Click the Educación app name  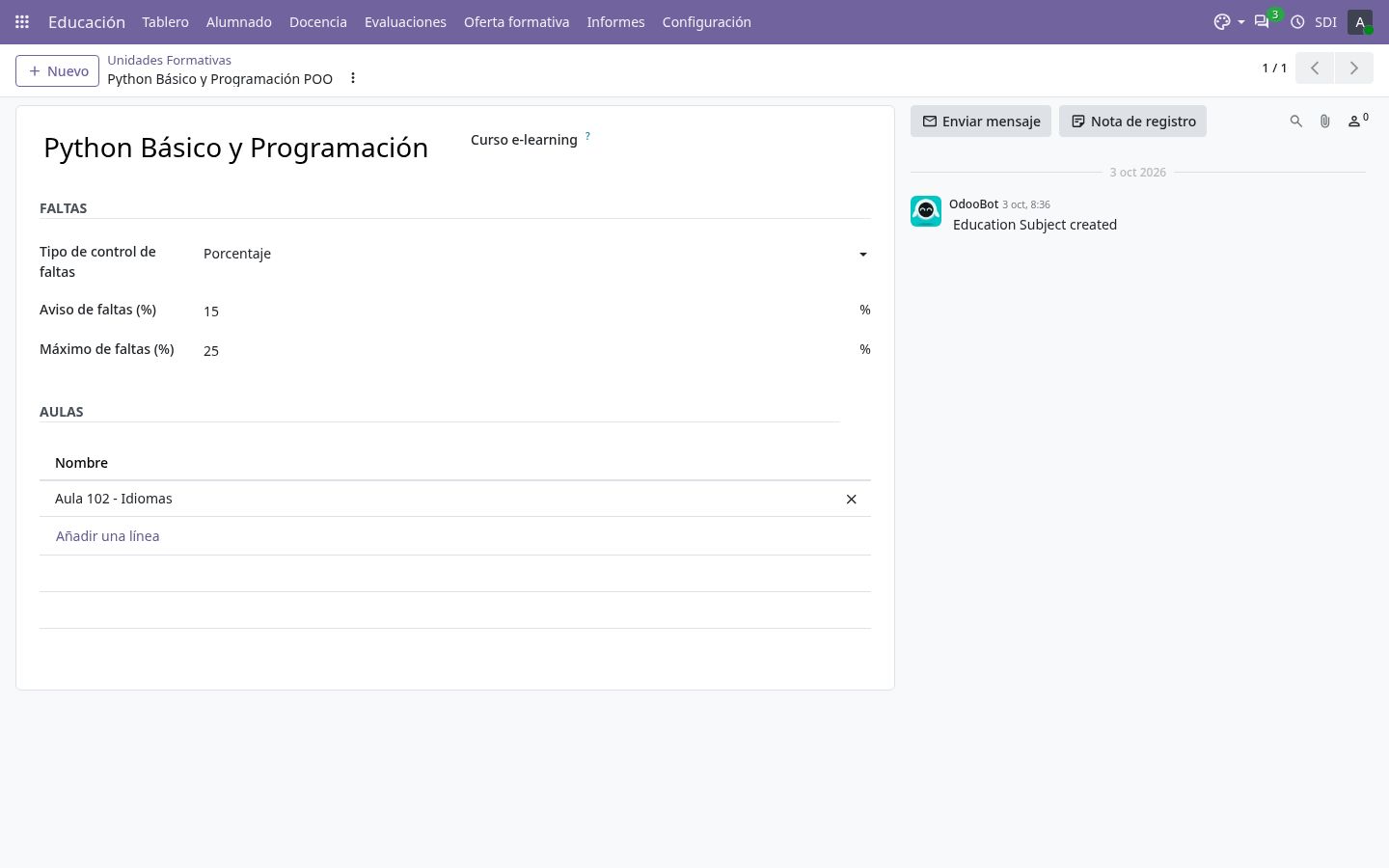coord(87,21)
